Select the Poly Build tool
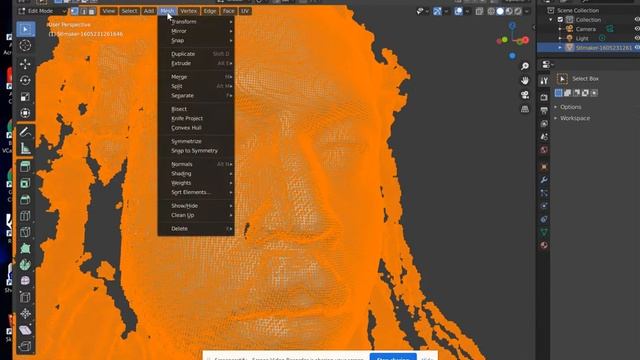 [25, 248]
